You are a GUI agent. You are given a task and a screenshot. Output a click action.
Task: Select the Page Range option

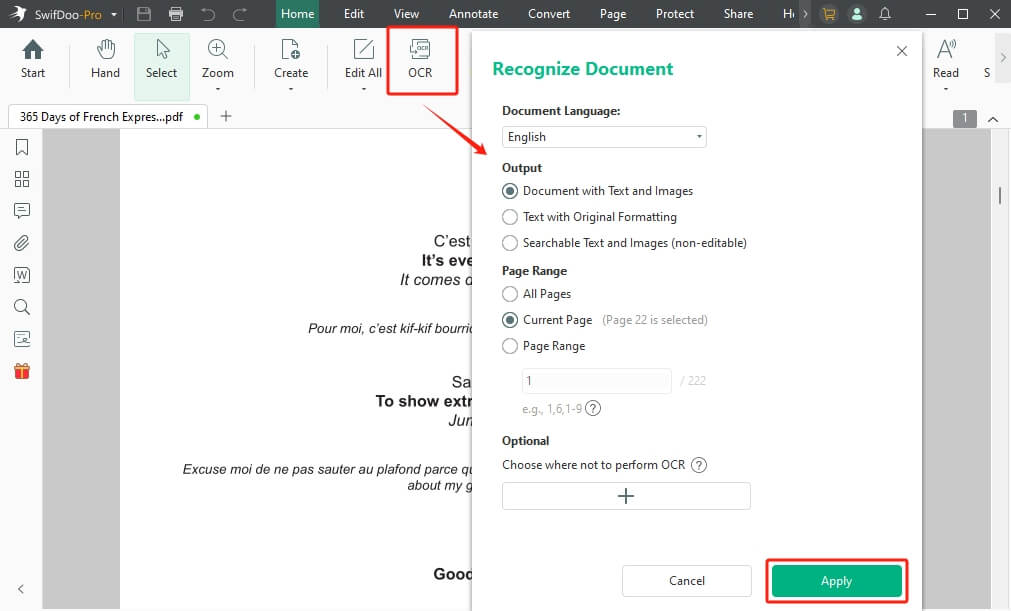(510, 345)
